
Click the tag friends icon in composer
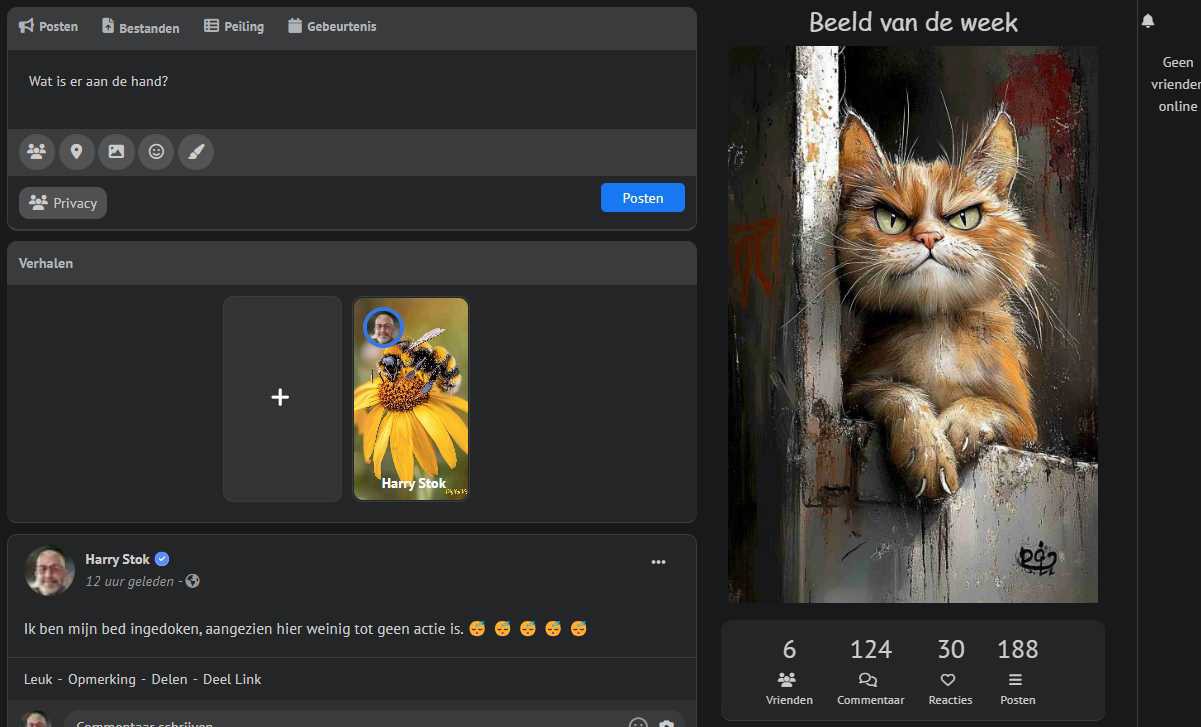click(37, 152)
